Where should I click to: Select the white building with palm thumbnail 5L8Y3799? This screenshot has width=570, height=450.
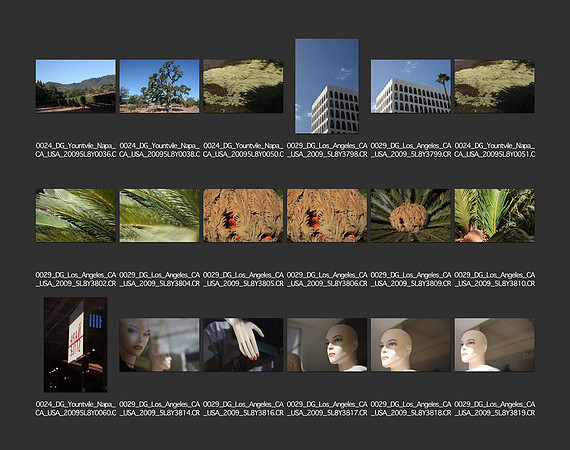[x=411, y=86]
